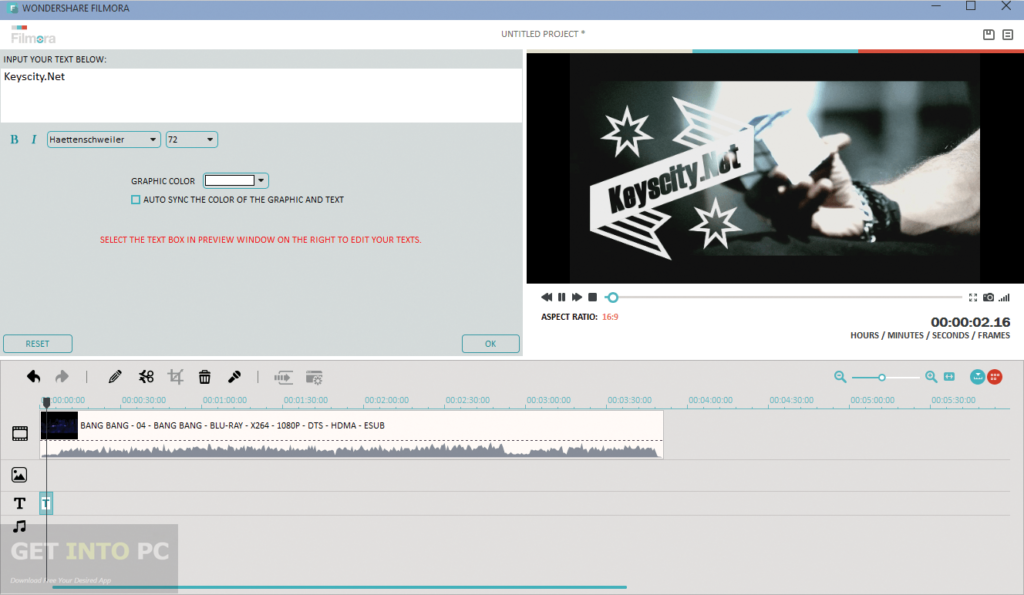Screen dimensions: 1024x595
Task: Click the Redo arrow in timeline toolbar
Action: tap(62, 377)
